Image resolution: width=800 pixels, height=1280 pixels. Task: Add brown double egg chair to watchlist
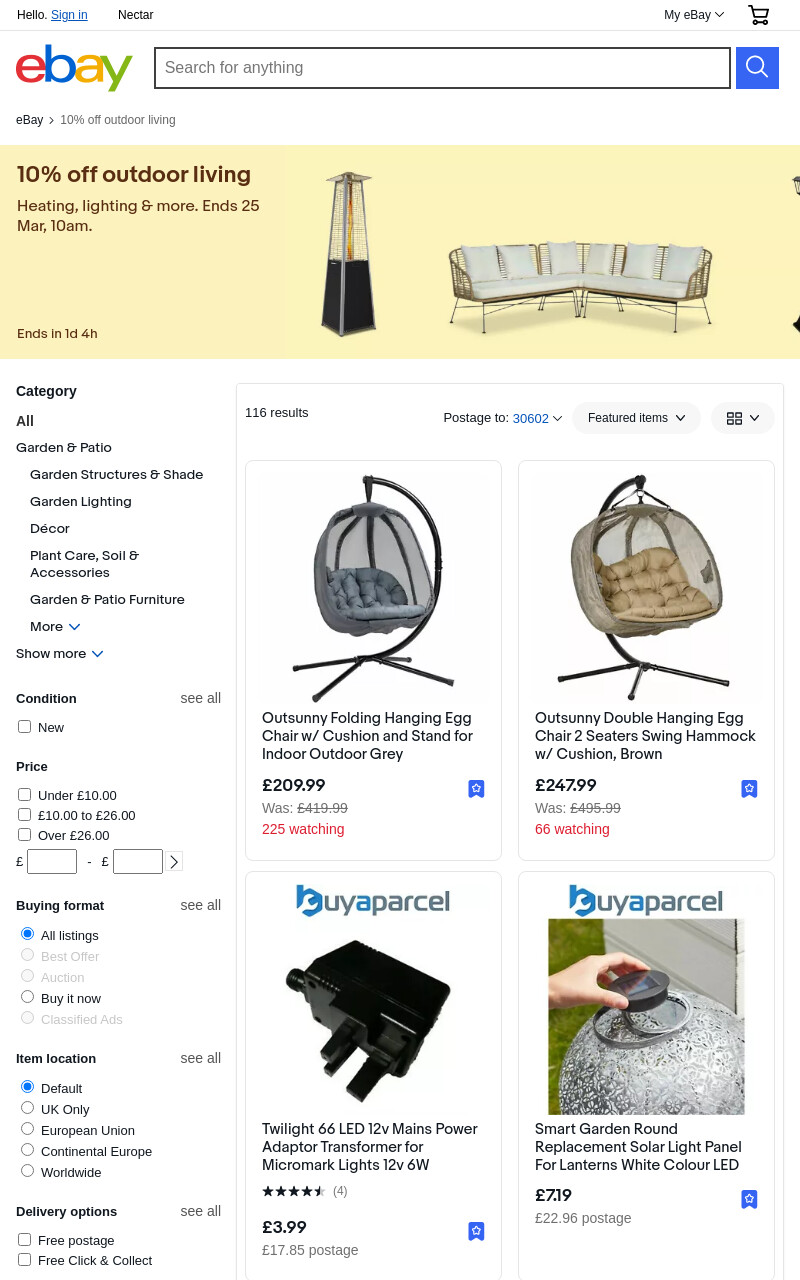pos(749,789)
